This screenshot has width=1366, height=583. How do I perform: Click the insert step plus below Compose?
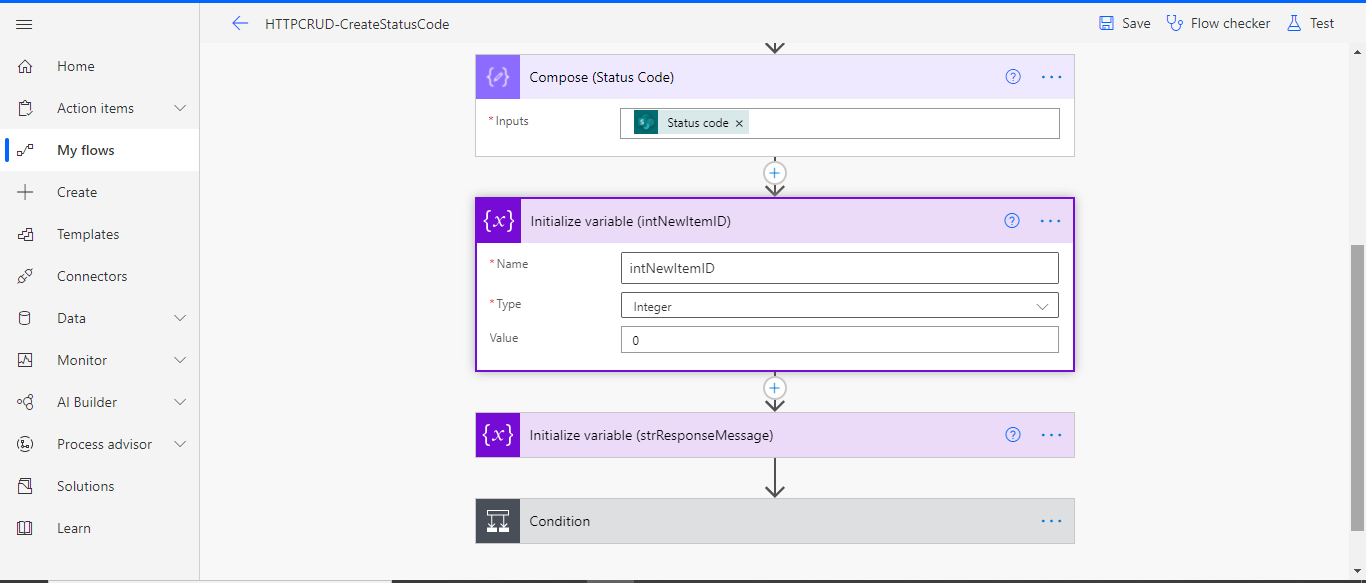[775, 172]
